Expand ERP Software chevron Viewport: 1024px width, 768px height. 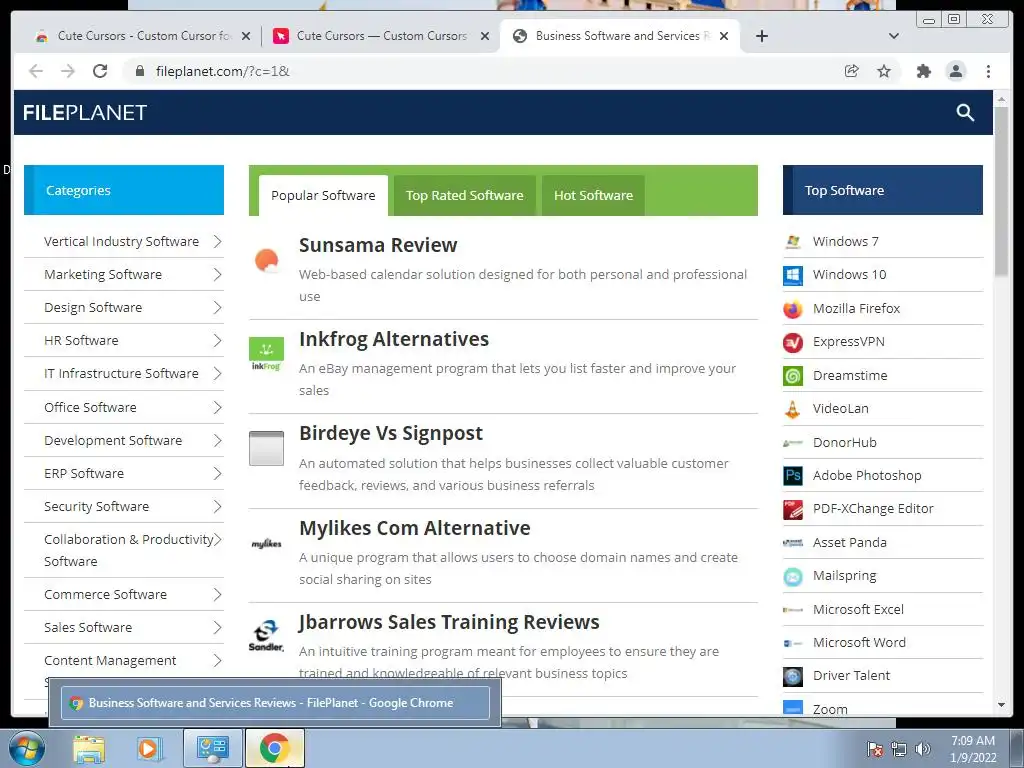coord(217,473)
